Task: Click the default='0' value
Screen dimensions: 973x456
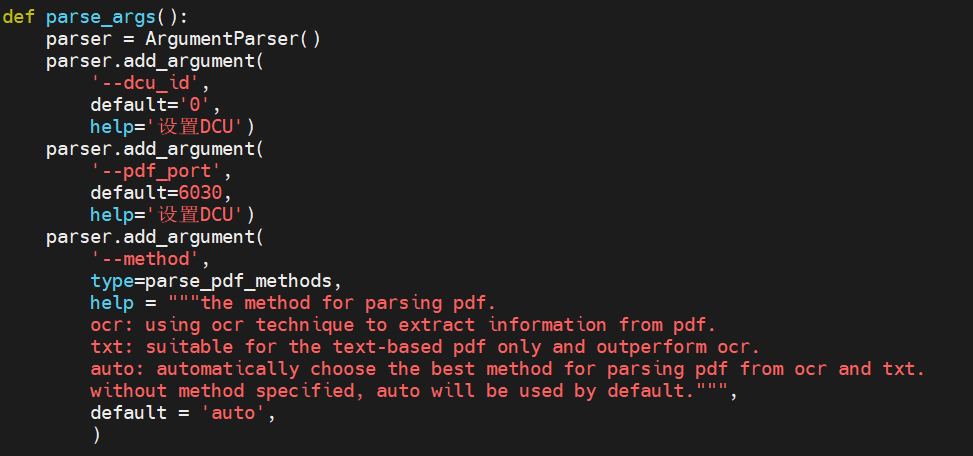Action: coord(199,105)
